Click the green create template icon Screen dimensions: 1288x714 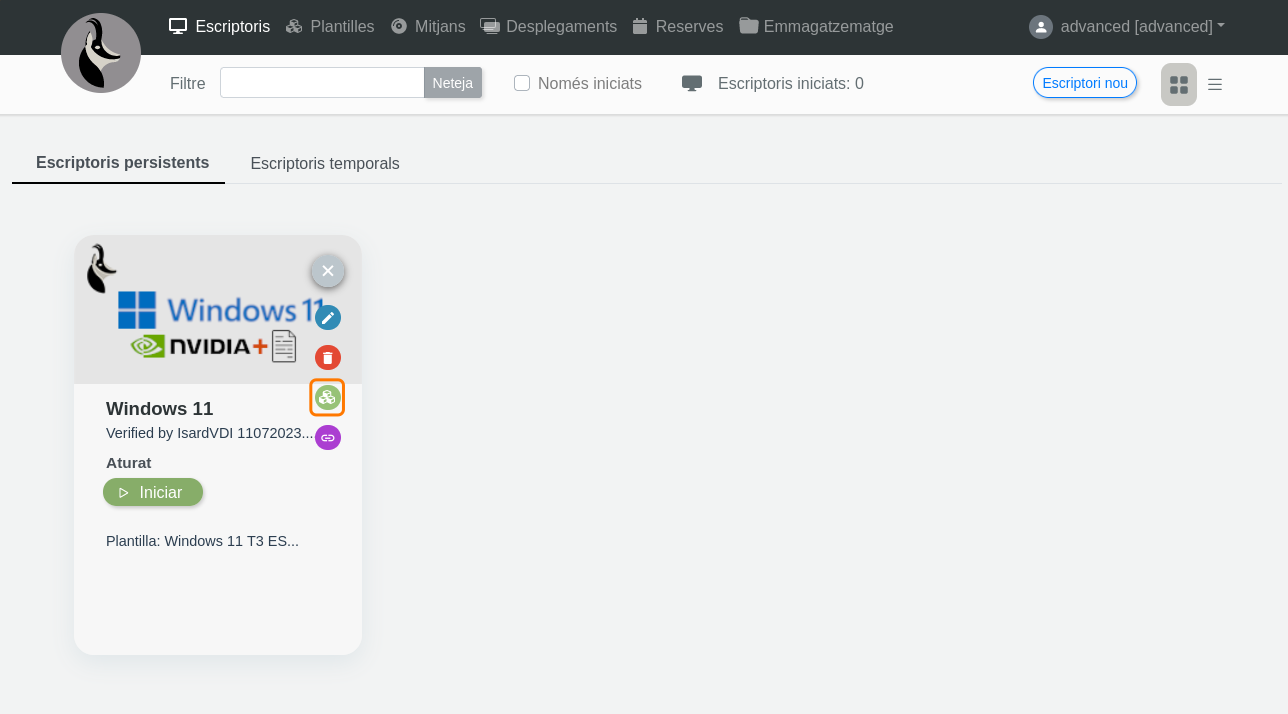(x=328, y=398)
